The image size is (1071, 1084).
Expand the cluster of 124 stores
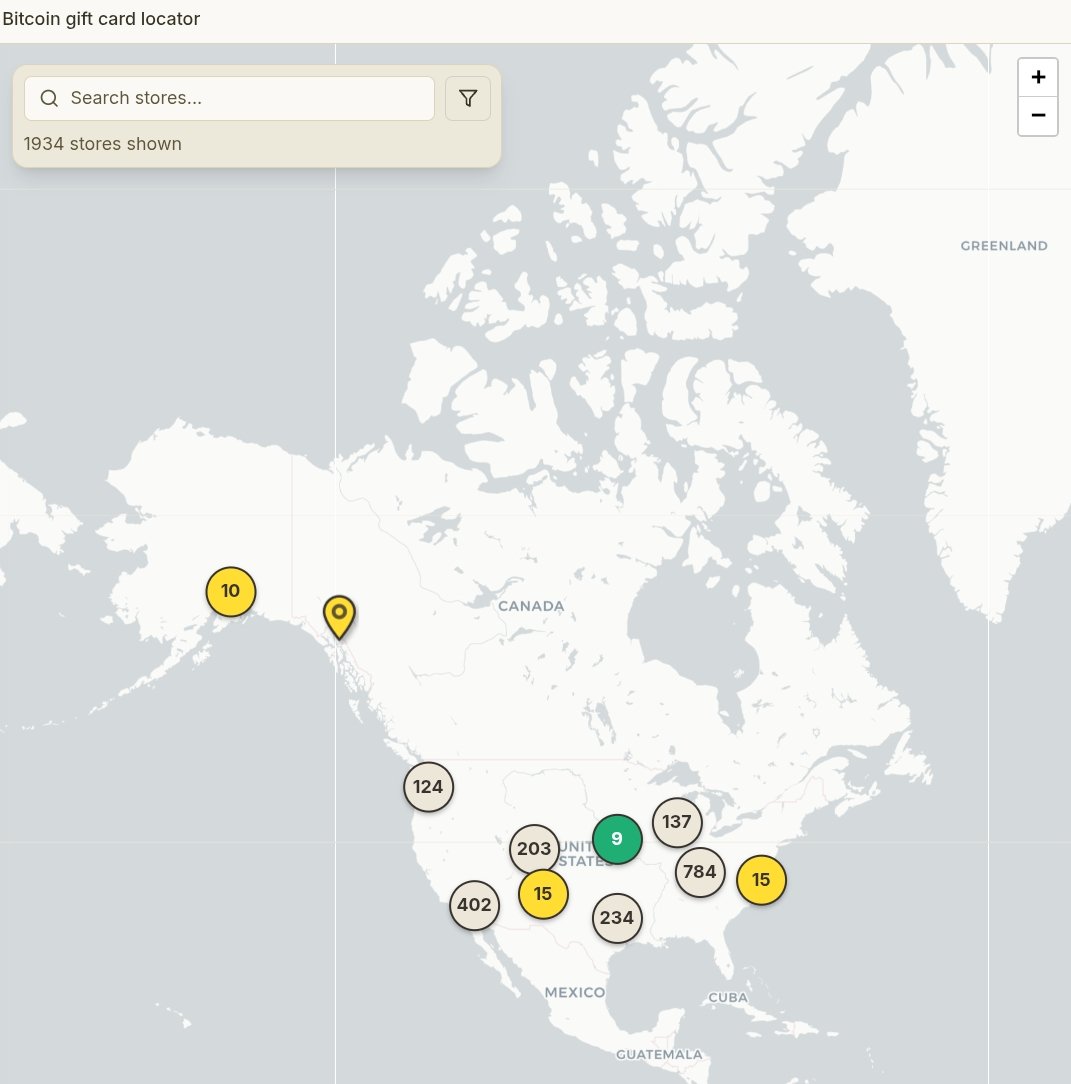tap(429, 787)
